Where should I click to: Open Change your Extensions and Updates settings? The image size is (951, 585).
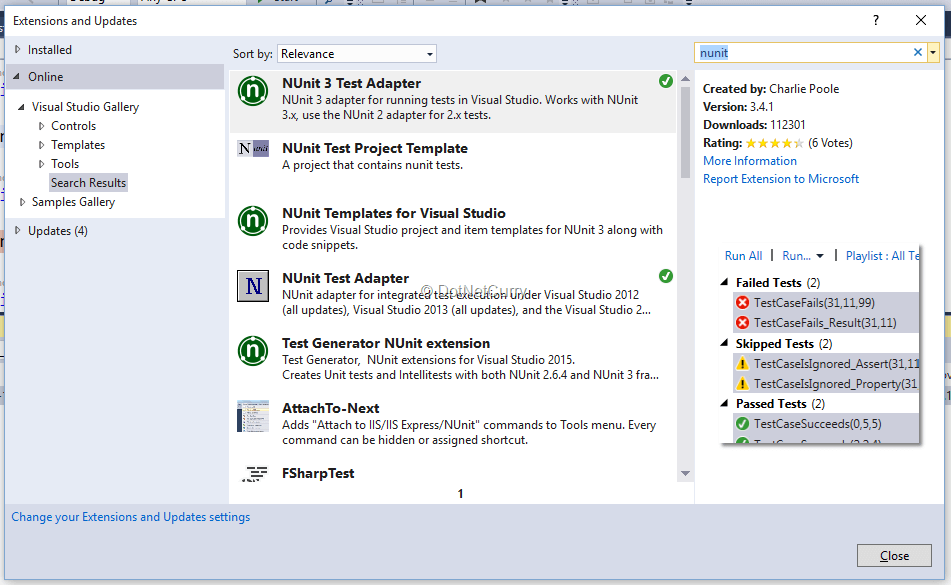130,517
